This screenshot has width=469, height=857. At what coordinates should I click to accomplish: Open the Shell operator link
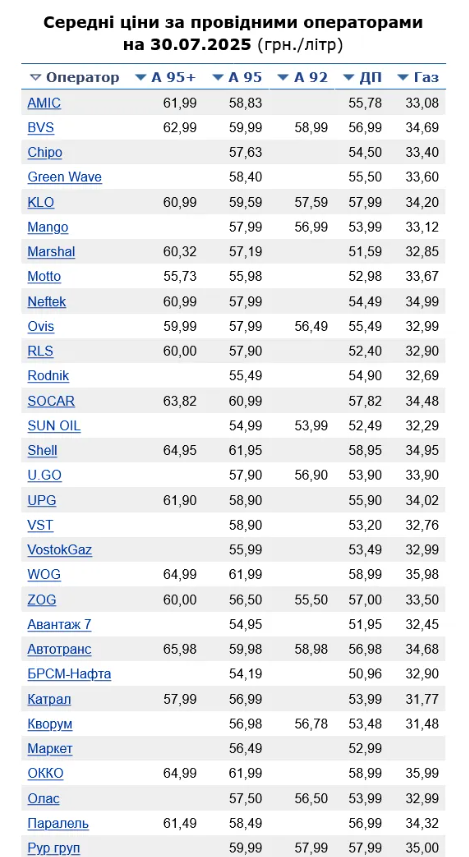click(x=43, y=450)
